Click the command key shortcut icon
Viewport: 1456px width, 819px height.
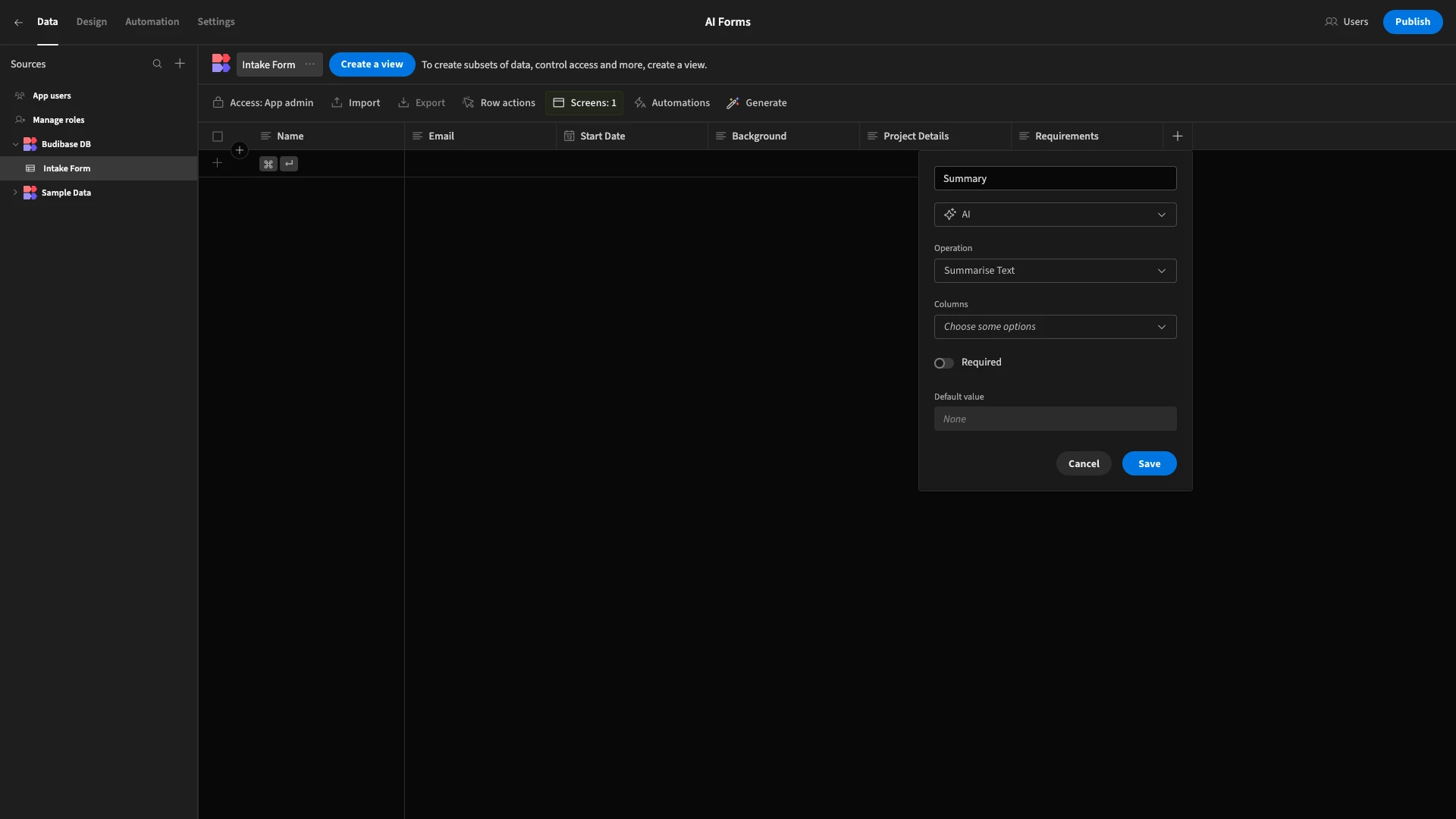(x=268, y=164)
